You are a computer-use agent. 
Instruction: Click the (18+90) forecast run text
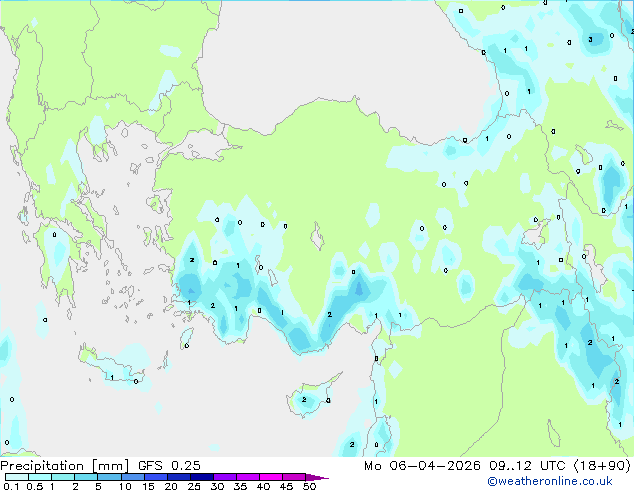602,466
